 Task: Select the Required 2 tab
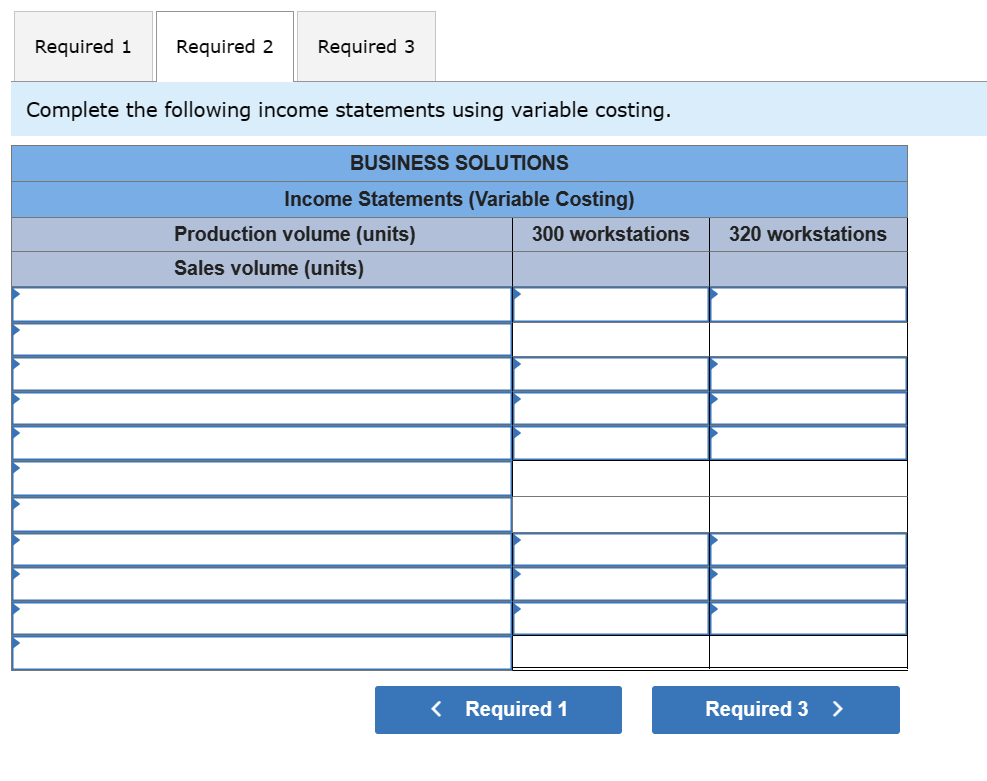point(224,46)
